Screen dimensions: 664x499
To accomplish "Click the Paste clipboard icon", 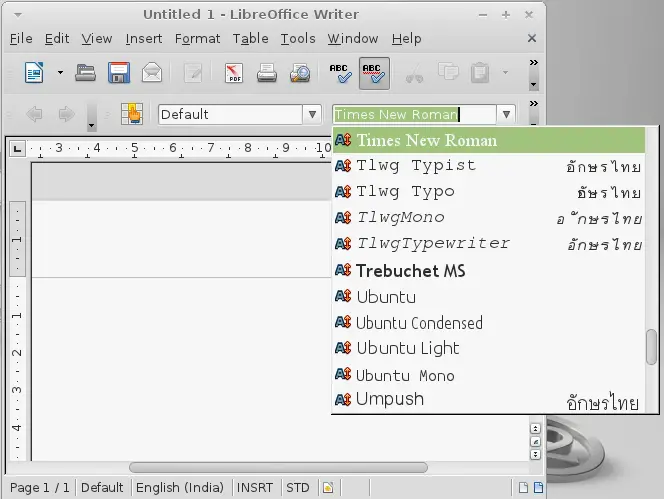I will click(480, 73).
